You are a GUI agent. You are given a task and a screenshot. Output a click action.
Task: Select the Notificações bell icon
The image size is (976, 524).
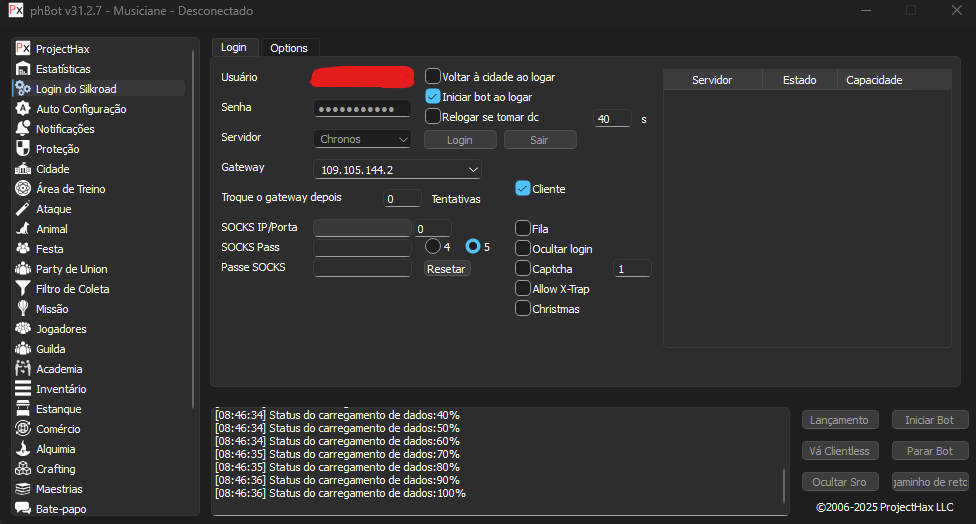(x=23, y=129)
